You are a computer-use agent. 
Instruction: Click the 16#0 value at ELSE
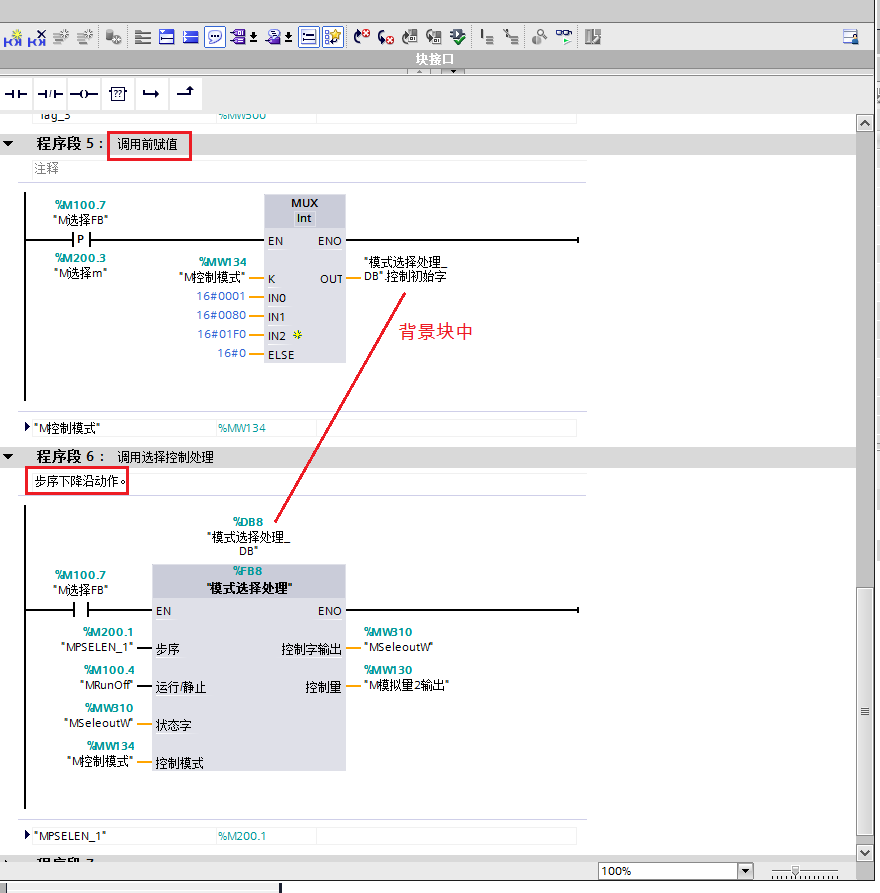click(231, 353)
